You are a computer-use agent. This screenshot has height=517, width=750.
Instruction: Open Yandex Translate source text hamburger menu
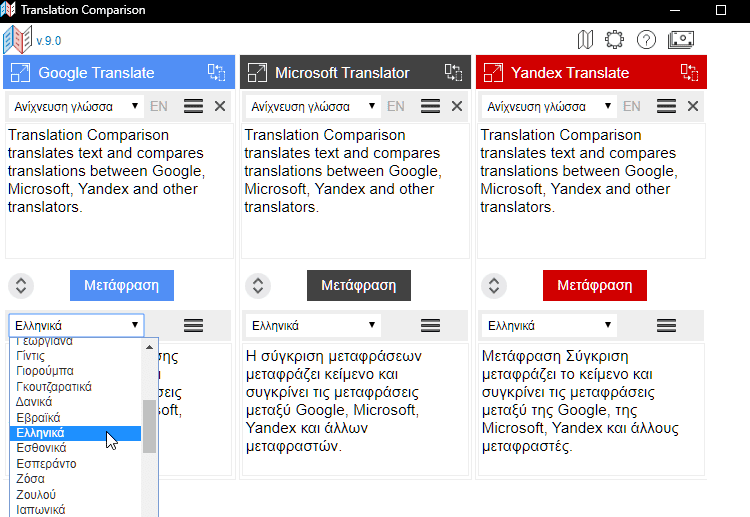click(x=666, y=106)
